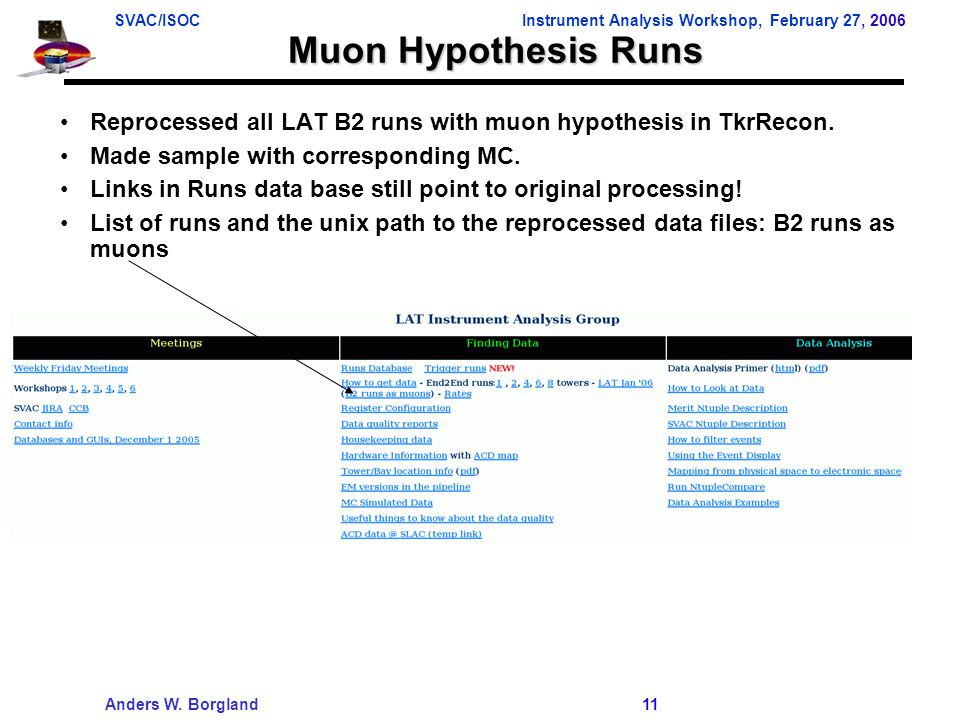Open Mapping from physical to electronic space
Screen dimensions: 960x720
[x=784, y=471]
